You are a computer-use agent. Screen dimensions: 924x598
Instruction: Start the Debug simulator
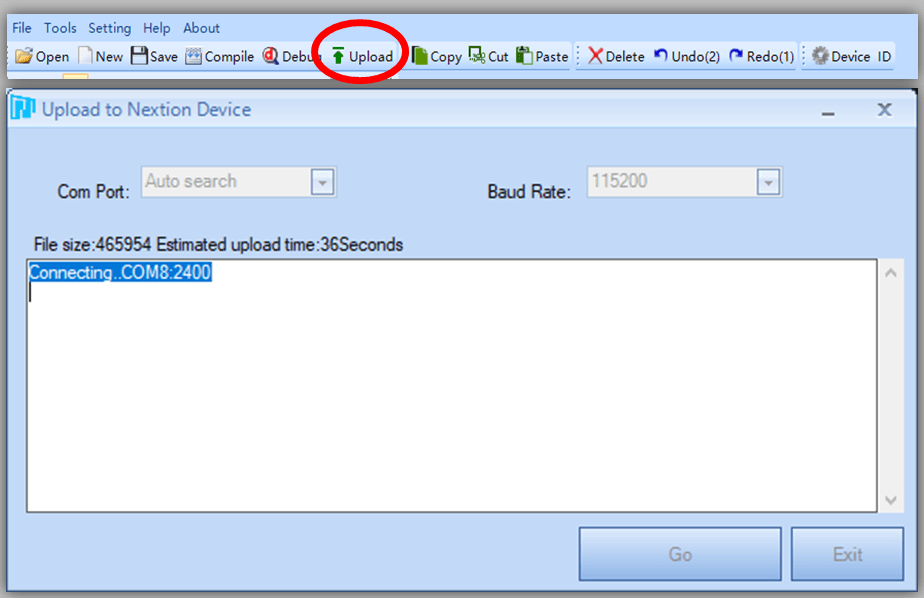(292, 57)
